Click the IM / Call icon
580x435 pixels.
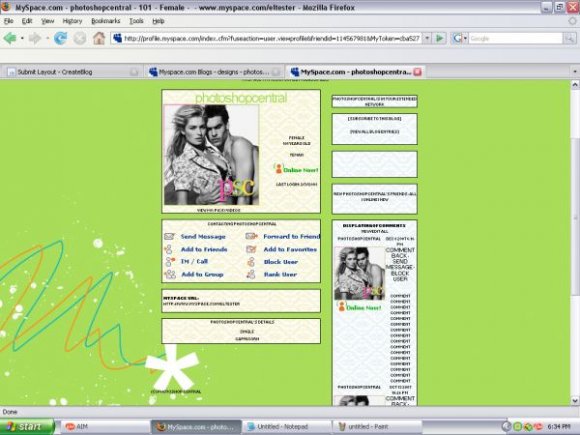point(170,262)
